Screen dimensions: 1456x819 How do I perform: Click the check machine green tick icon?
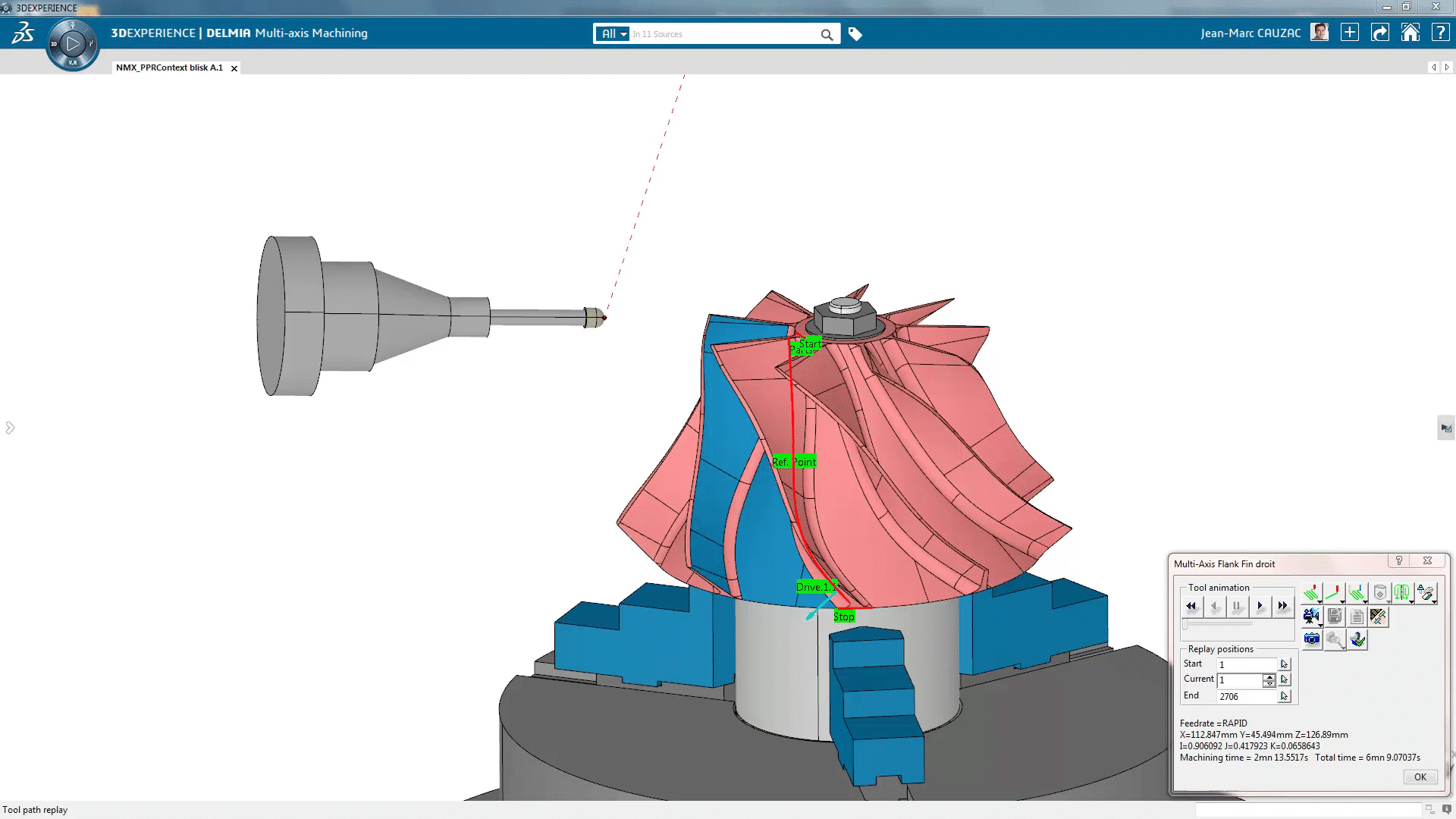[1357, 639]
